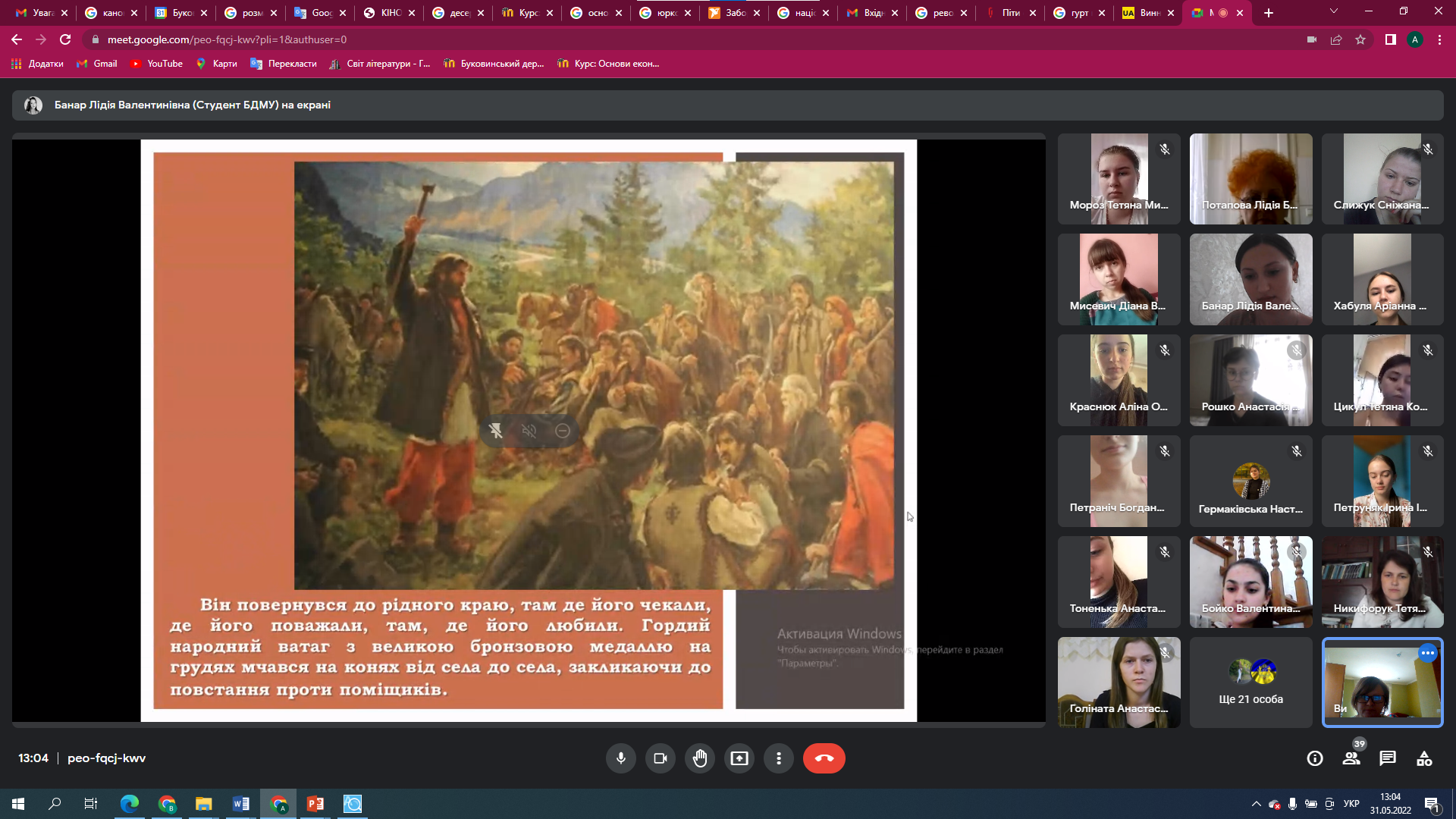
Task: Open the Chrome three-dot menu
Action: [1439, 39]
